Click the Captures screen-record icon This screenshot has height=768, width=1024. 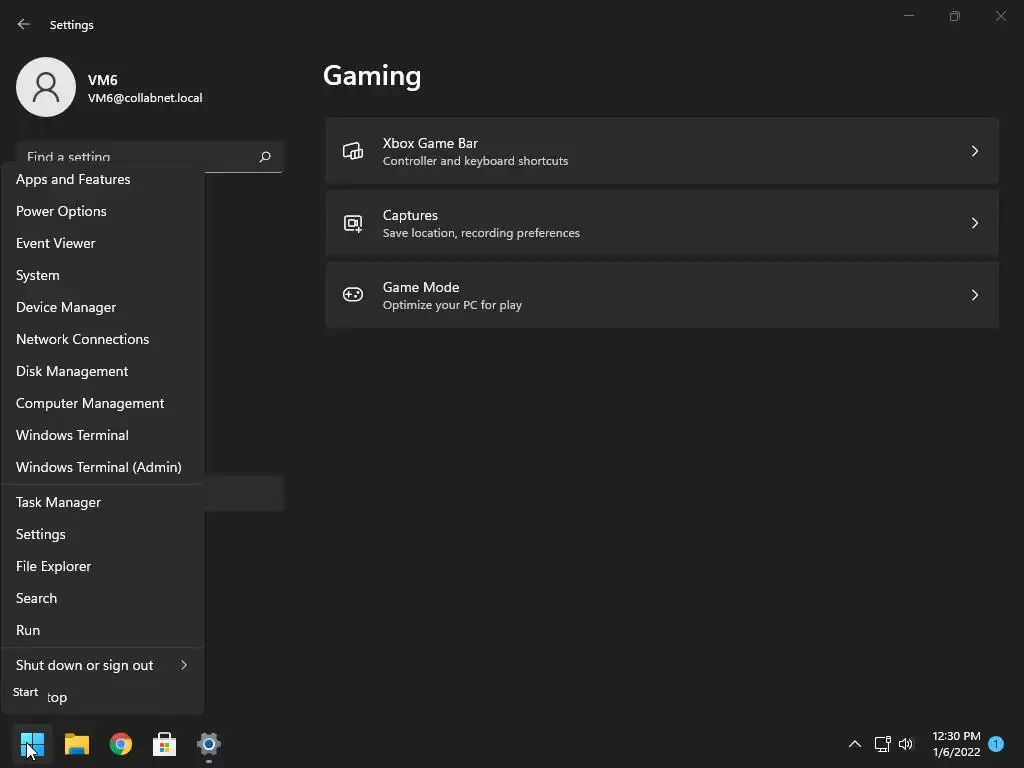pyautogui.click(x=353, y=223)
